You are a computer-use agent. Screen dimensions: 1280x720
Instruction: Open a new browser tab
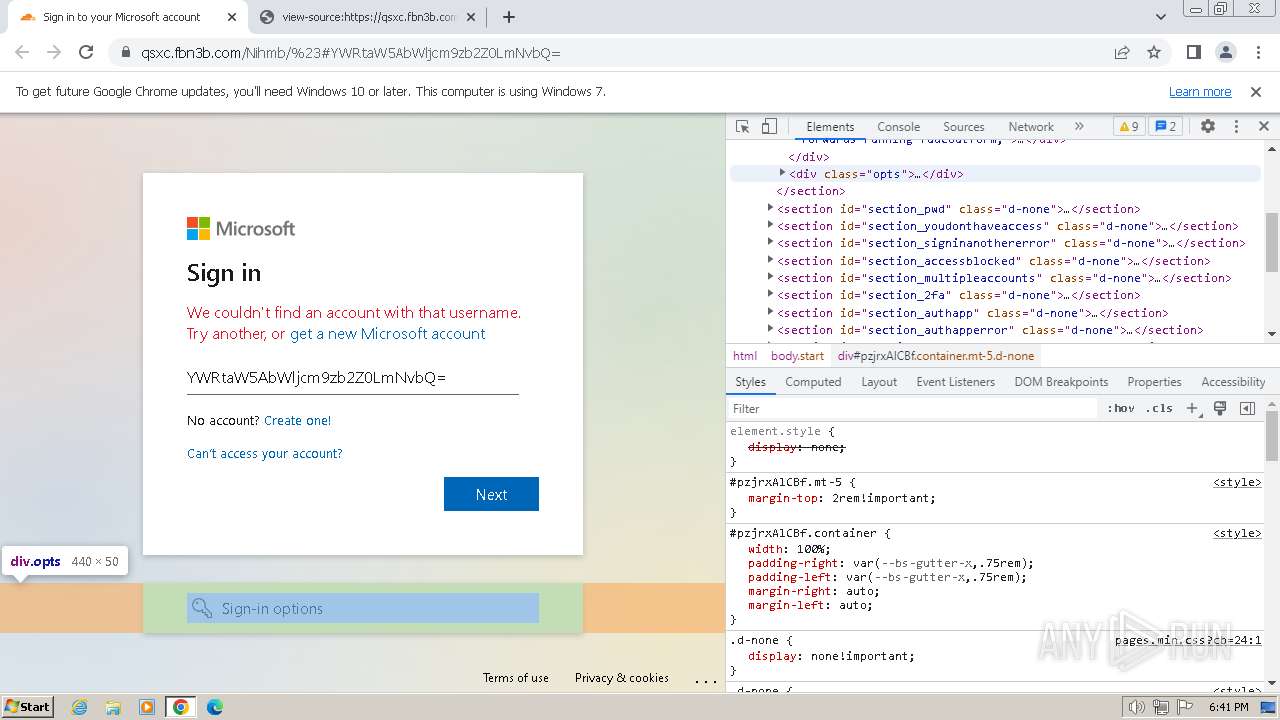click(x=509, y=17)
